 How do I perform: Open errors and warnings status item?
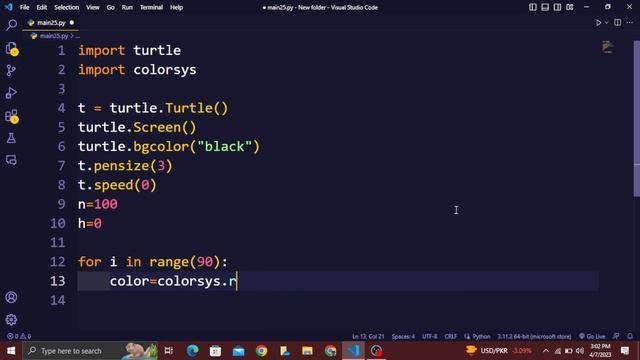tap(19, 336)
